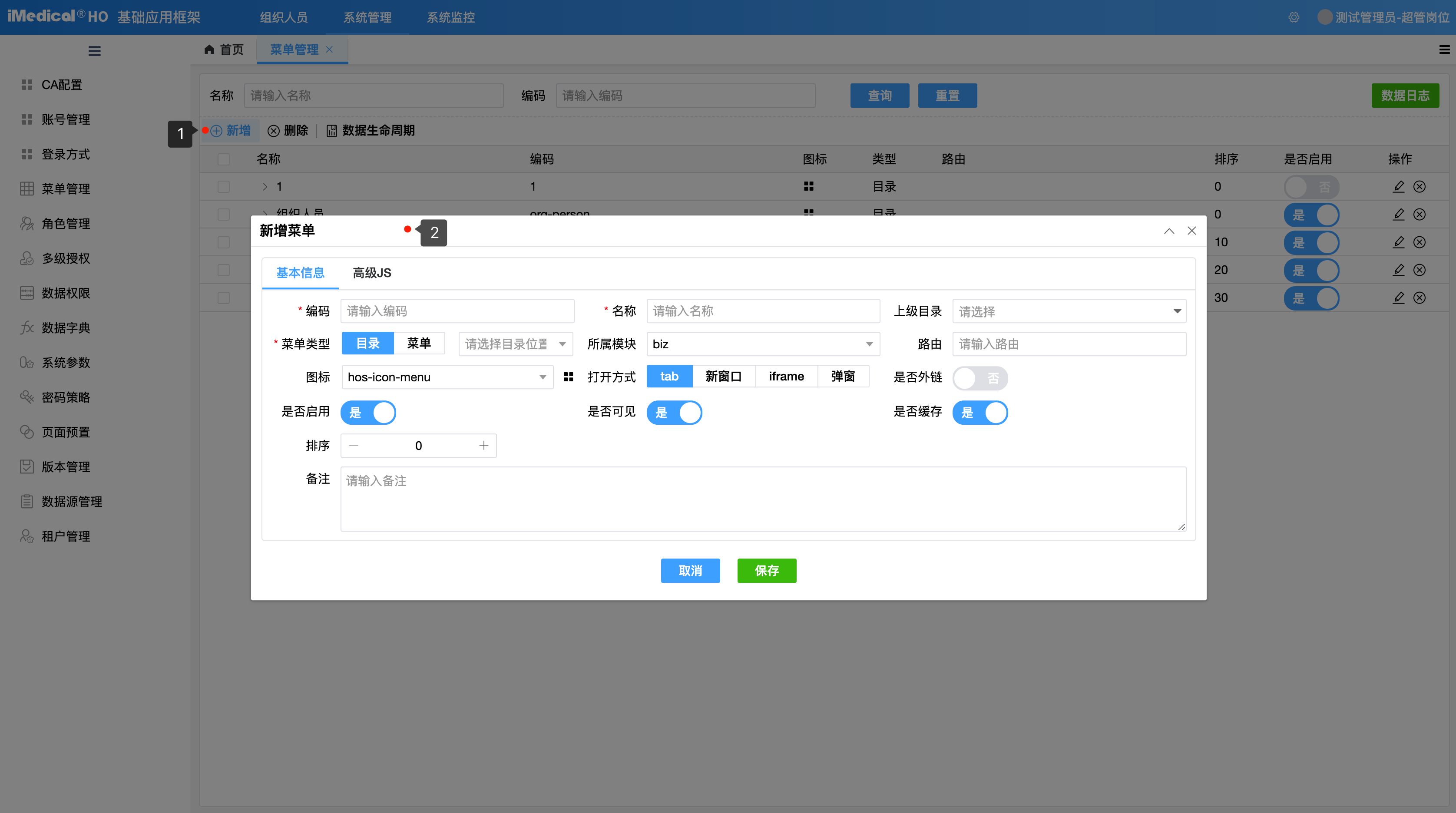Click the 重置 button
Viewport: 1456px width, 813px height.
coord(948,96)
